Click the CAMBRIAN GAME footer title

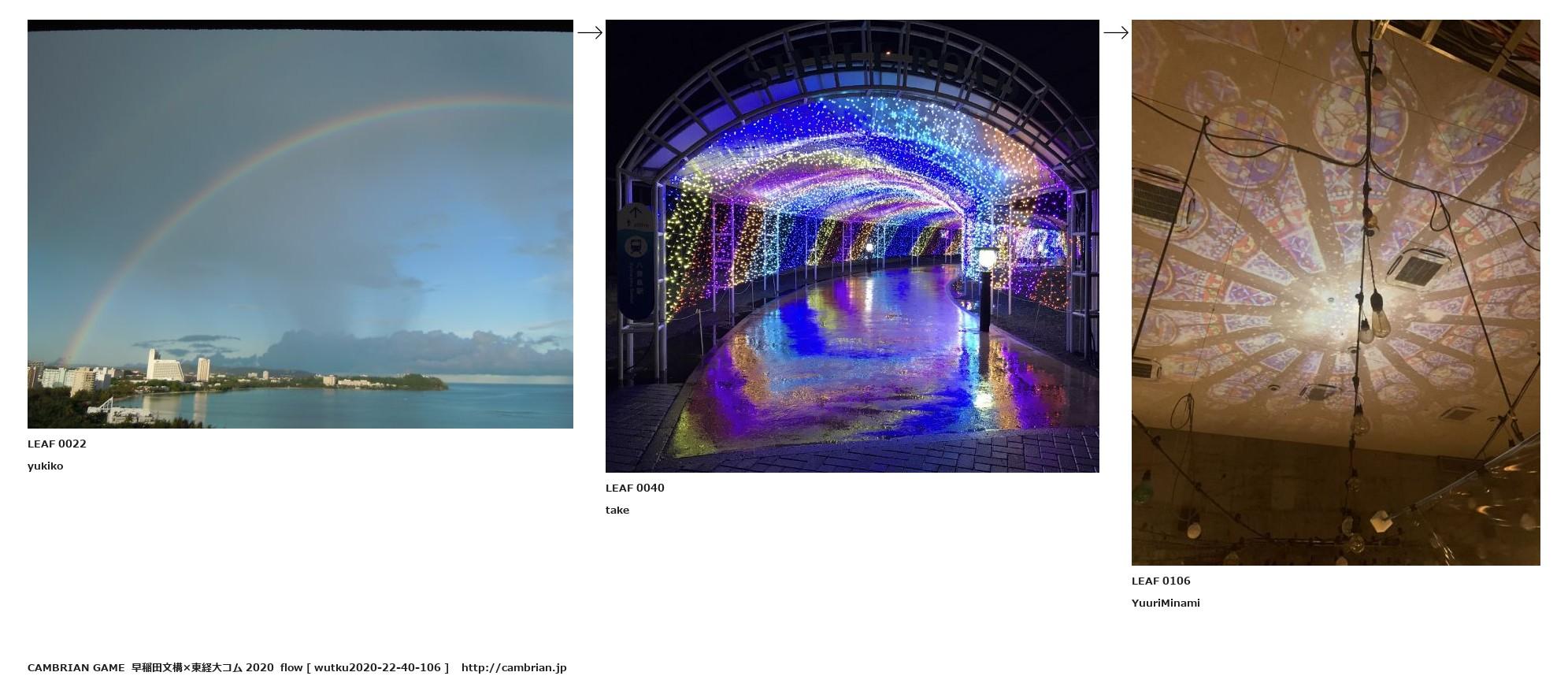76,667
